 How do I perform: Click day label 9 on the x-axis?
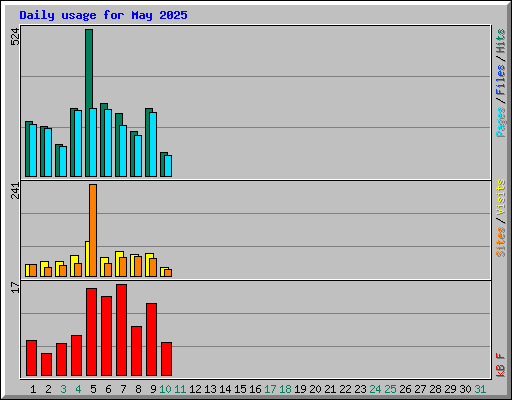point(153,389)
